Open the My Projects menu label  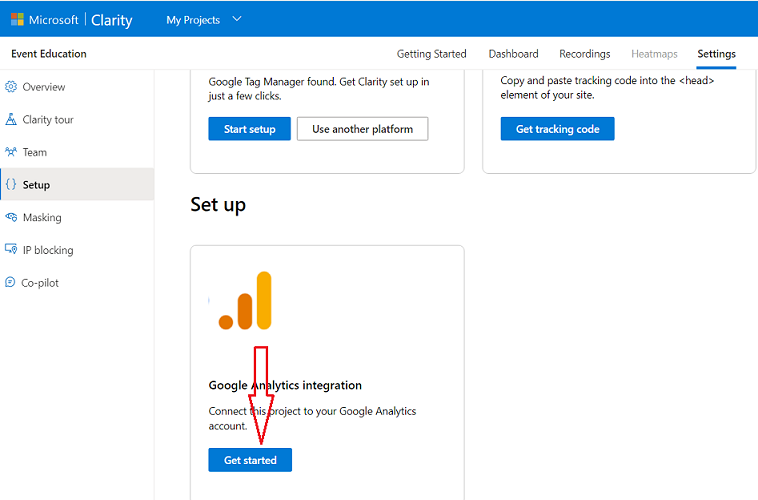coord(193,20)
